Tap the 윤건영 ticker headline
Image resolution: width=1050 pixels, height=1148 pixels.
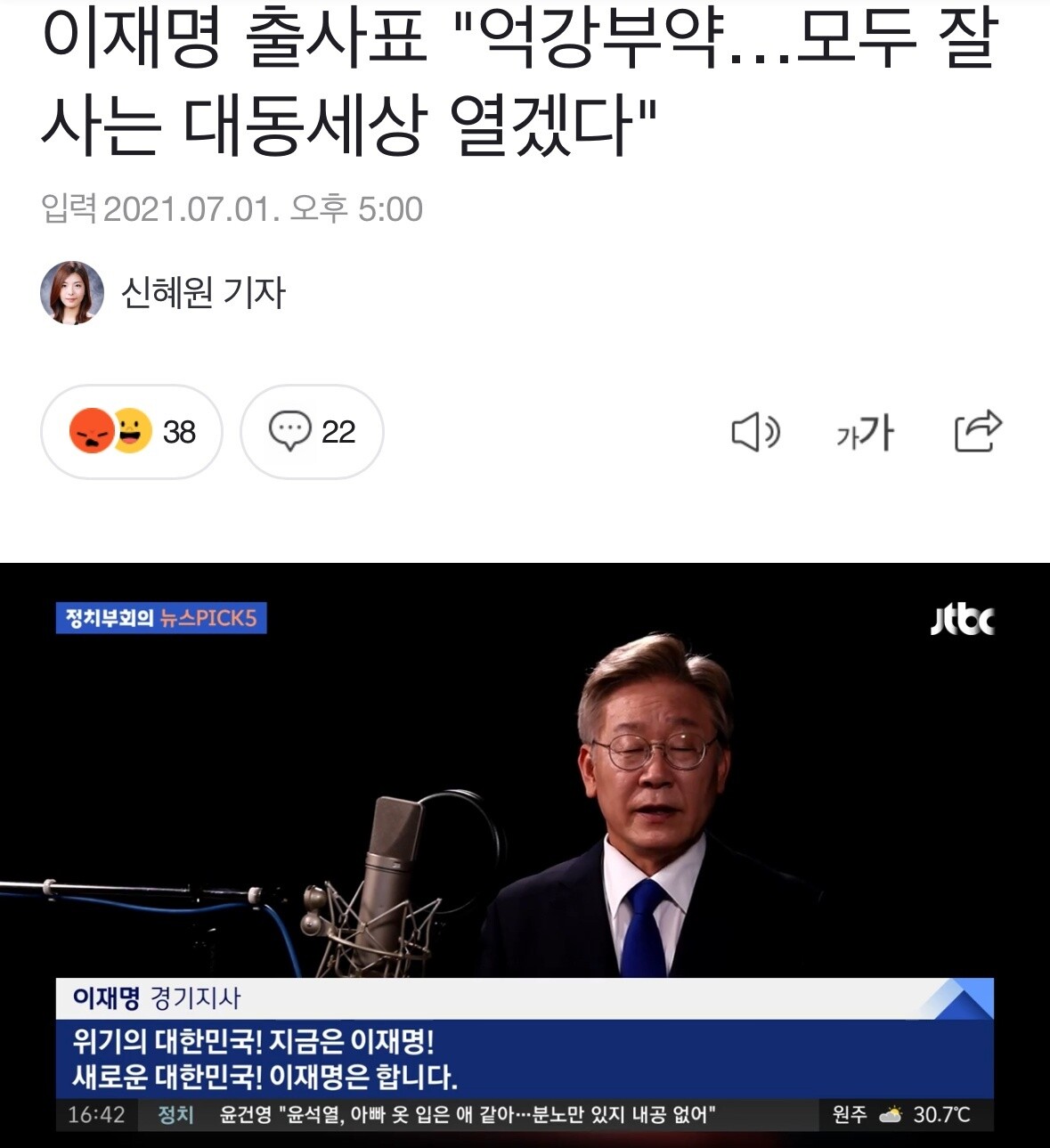468,1115
